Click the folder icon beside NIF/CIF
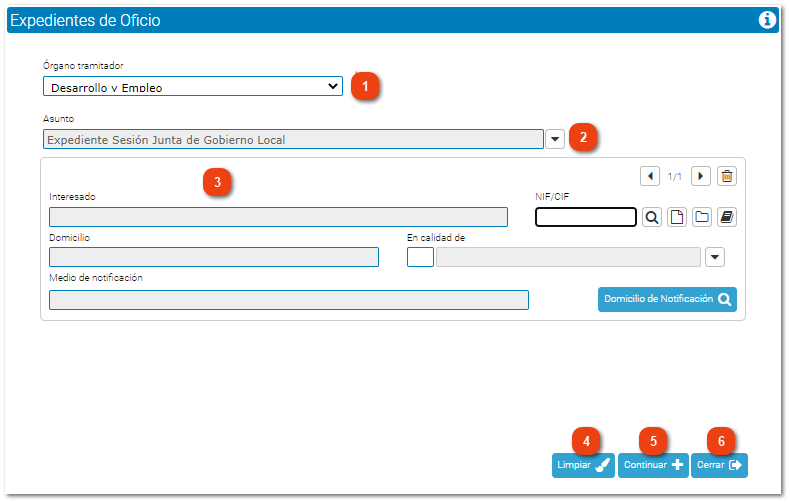This screenshot has width=790, height=503. (x=701, y=217)
